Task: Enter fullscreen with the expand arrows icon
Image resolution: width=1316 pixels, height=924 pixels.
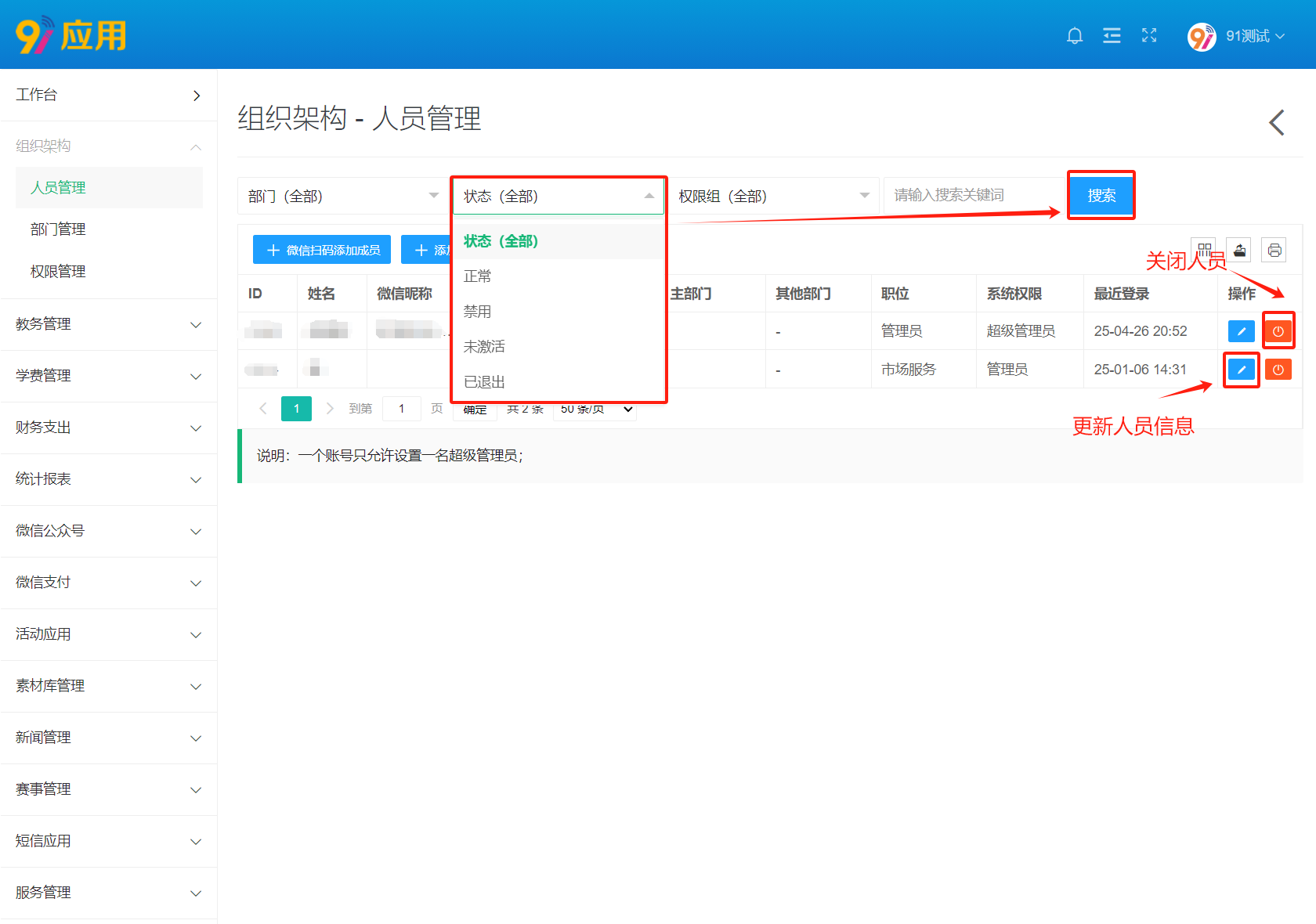Action: pyautogui.click(x=1149, y=35)
